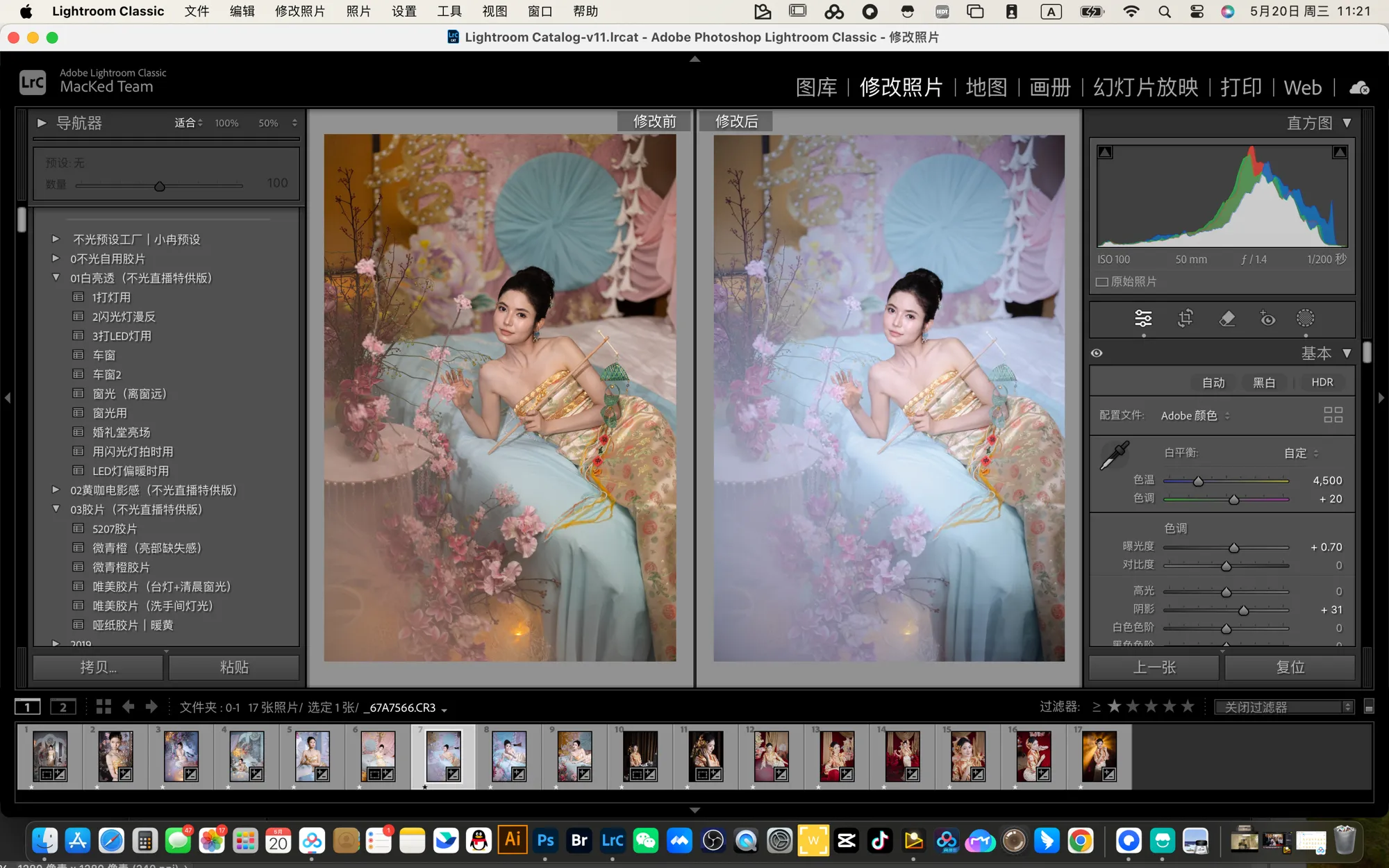Expand the 02黄咖电影感 preset folder
Image resolution: width=1389 pixels, height=868 pixels.
pos(56,490)
